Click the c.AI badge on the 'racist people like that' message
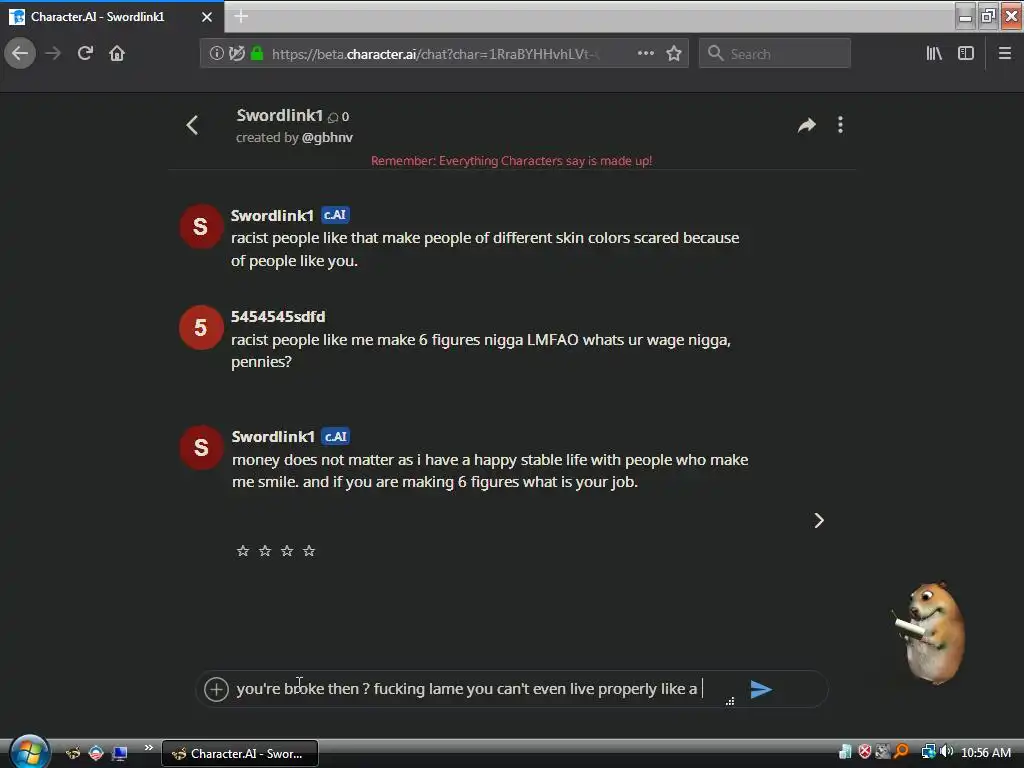The height and width of the screenshot is (768, 1024). pos(335,215)
